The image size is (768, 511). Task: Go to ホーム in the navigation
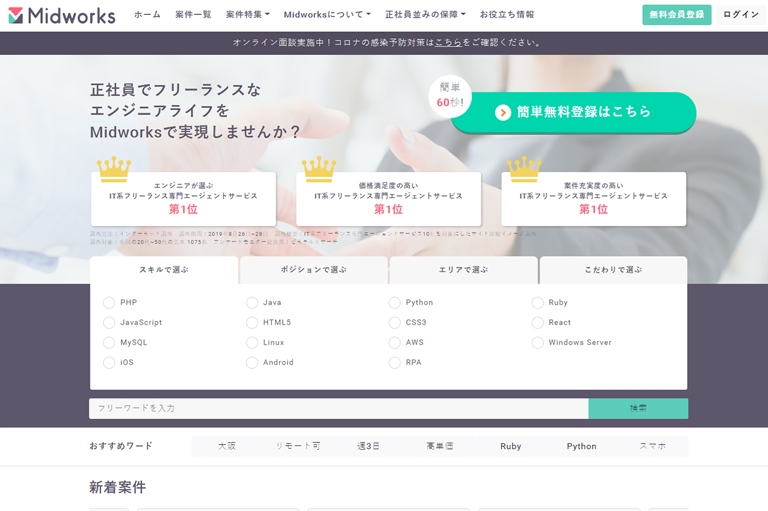147,15
